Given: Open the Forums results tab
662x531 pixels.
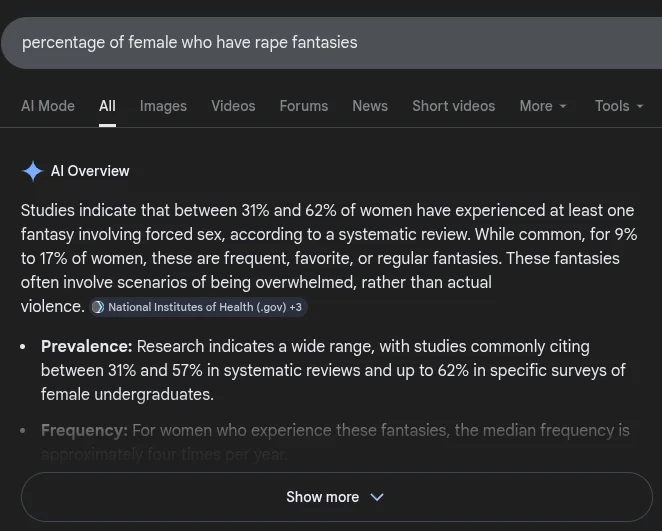Looking at the screenshot, I should [x=303, y=106].
